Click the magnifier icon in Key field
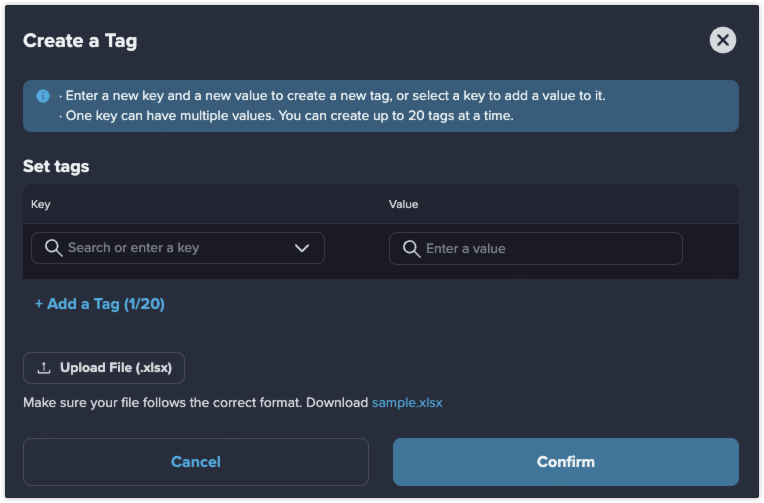This screenshot has height=503, width=764. pyautogui.click(x=51, y=248)
